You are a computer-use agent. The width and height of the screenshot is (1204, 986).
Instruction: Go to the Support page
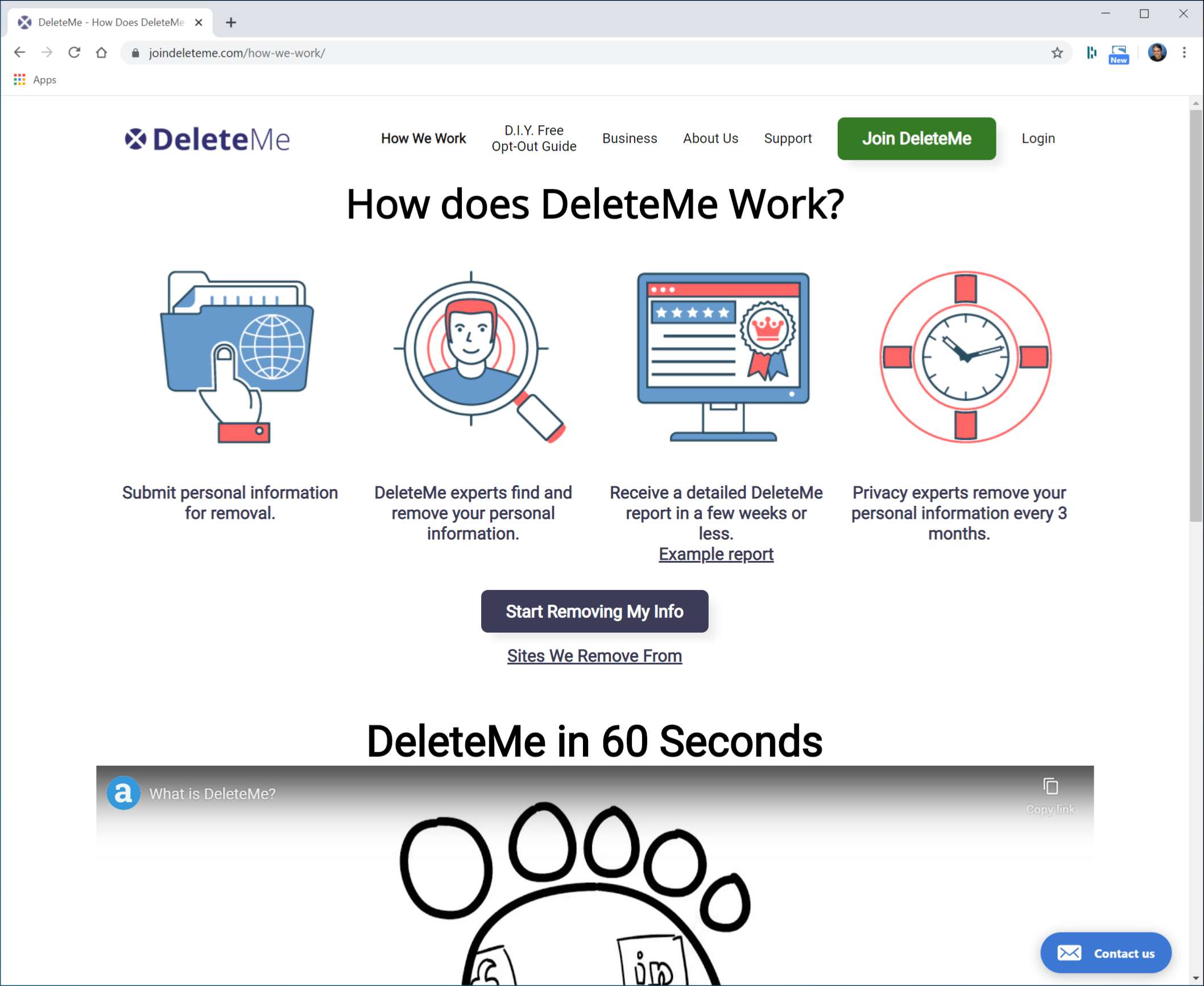787,138
